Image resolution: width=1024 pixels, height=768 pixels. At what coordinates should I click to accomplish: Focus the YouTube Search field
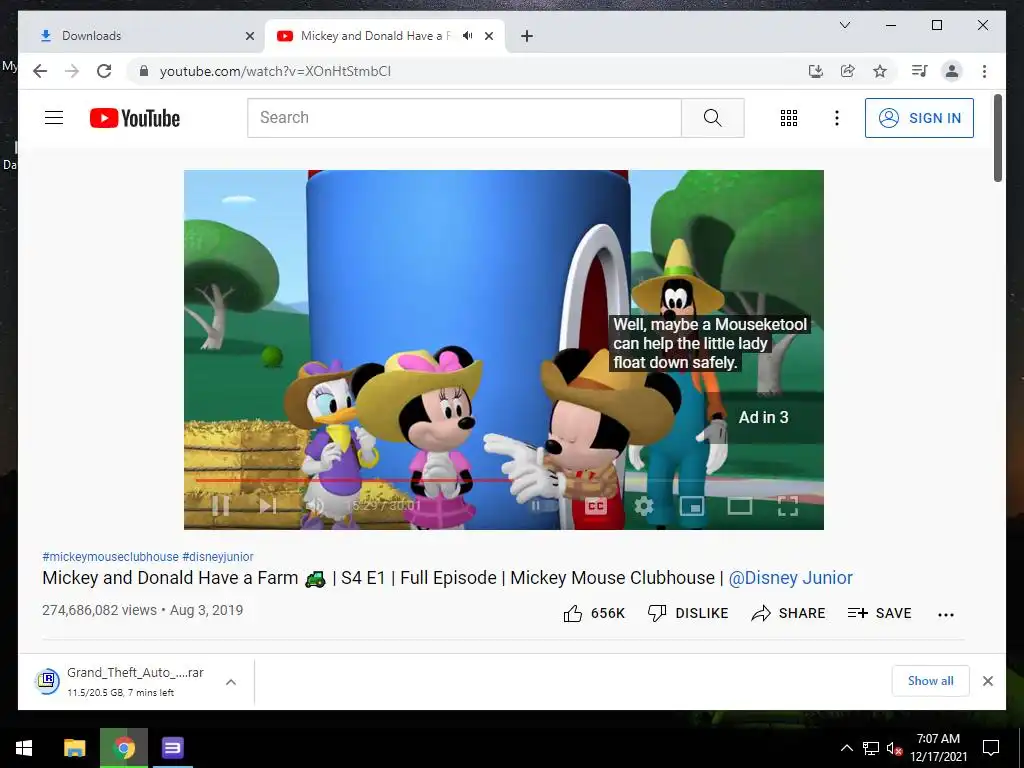pyautogui.click(x=464, y=118)
